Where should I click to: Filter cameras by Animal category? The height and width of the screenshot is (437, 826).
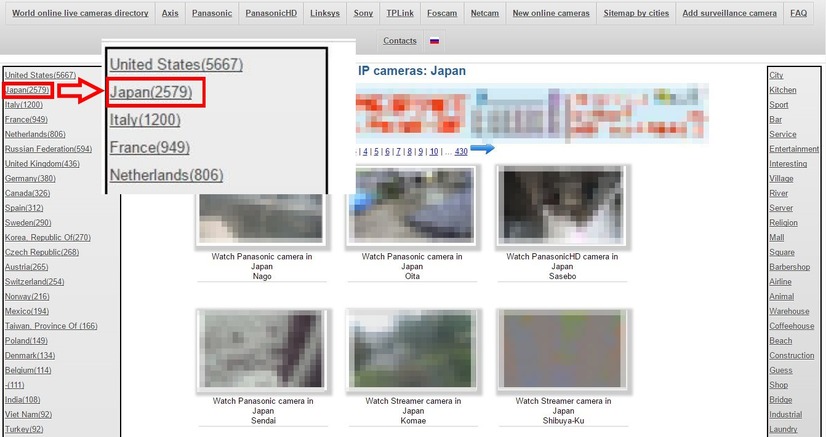(x=781, y=296)
